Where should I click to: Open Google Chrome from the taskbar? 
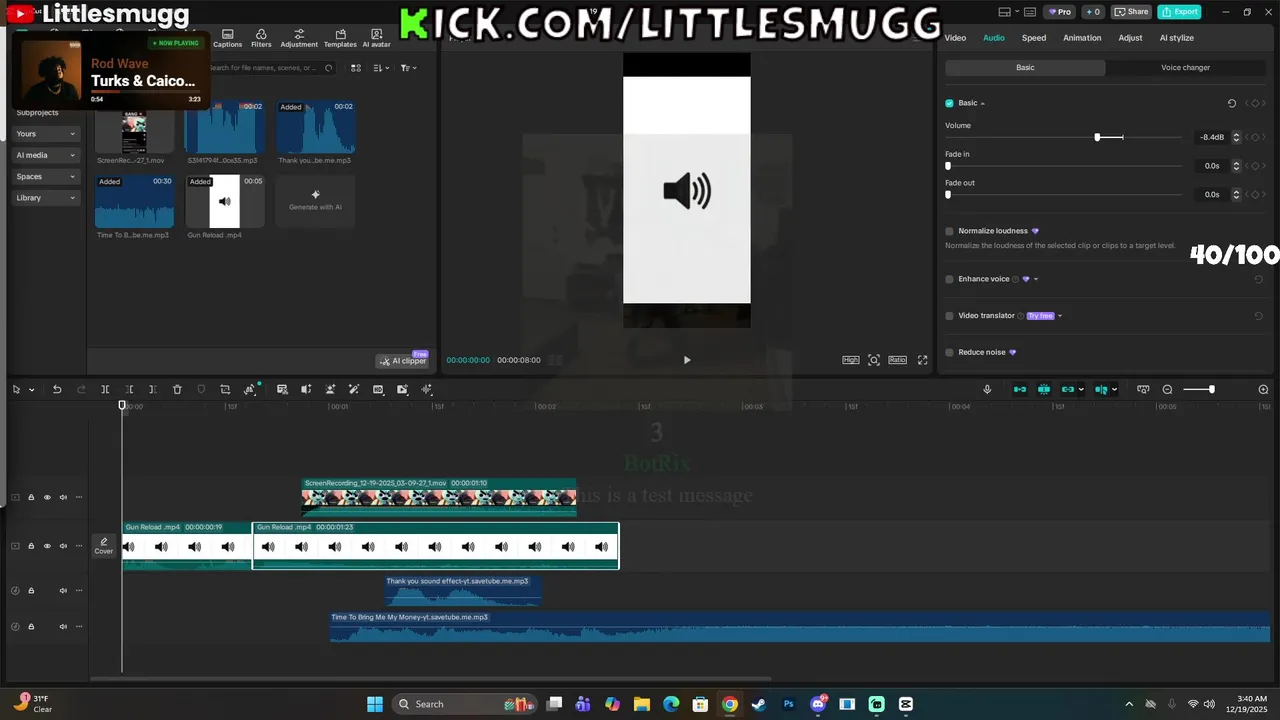730,704
